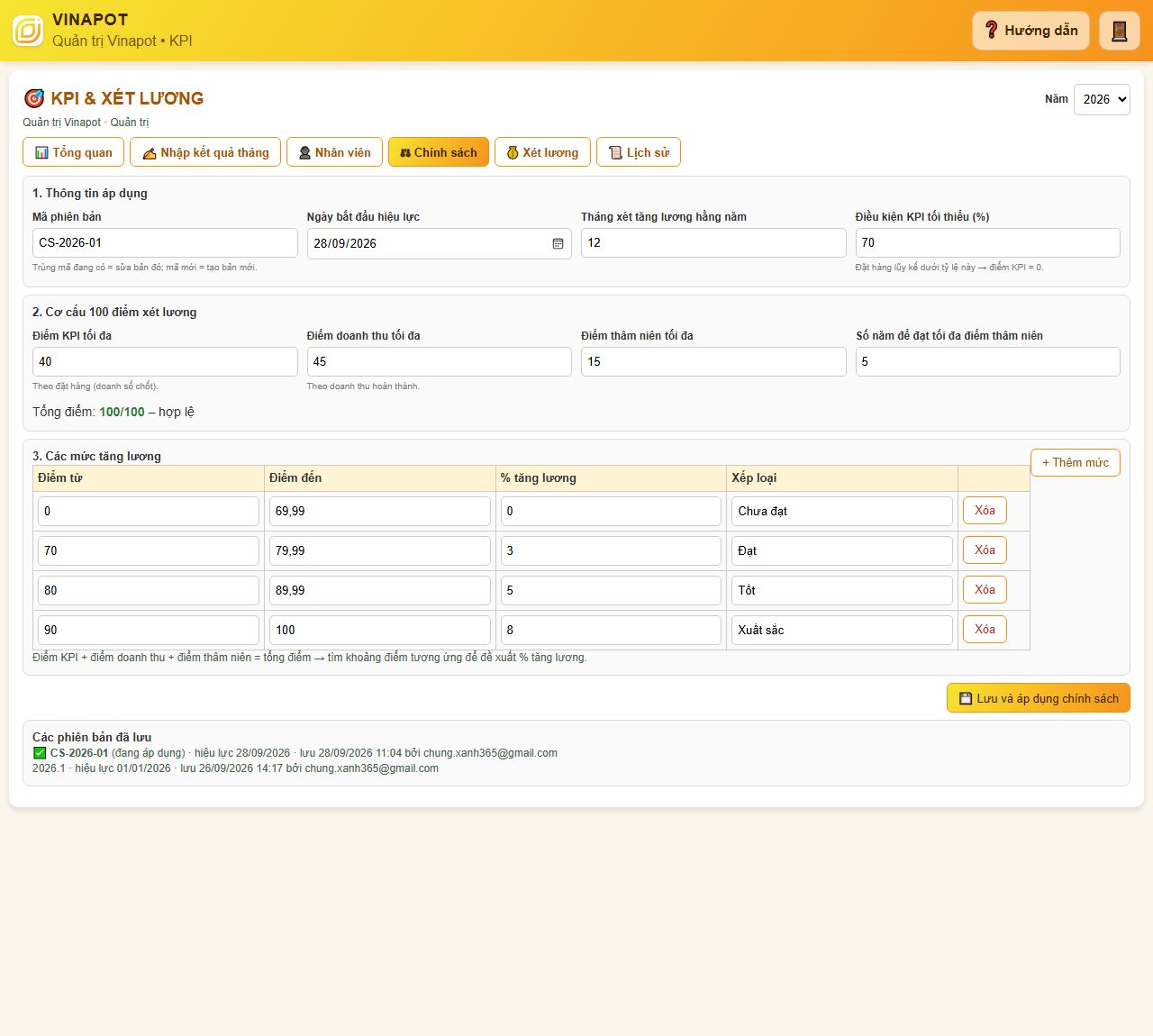The image size is (1153, 1036).
Task: Edit Xếp loại field containing Xuất sắc
Action: [x=842, y=630]
